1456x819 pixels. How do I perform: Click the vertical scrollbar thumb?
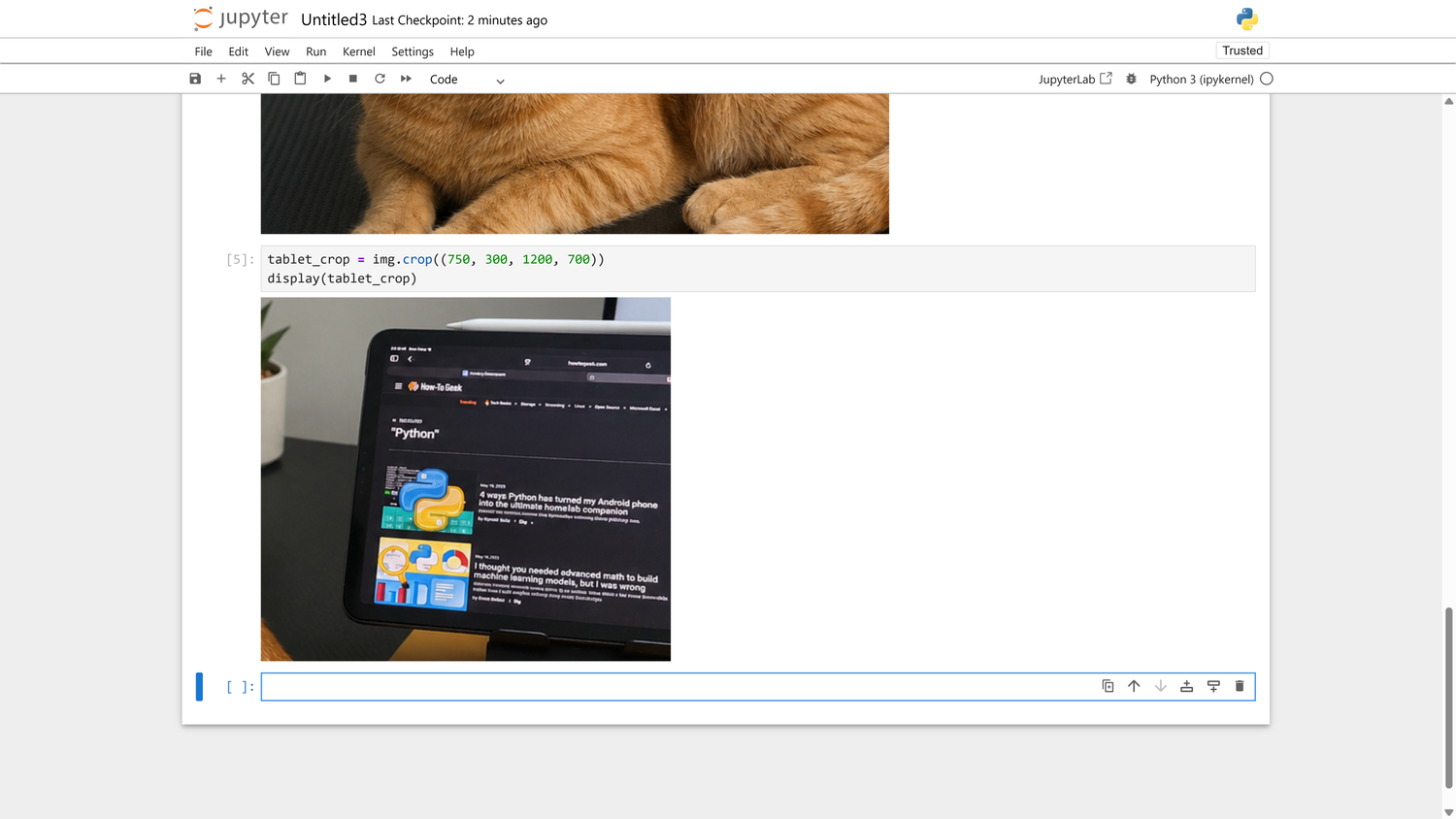(x=1449, y=697)
